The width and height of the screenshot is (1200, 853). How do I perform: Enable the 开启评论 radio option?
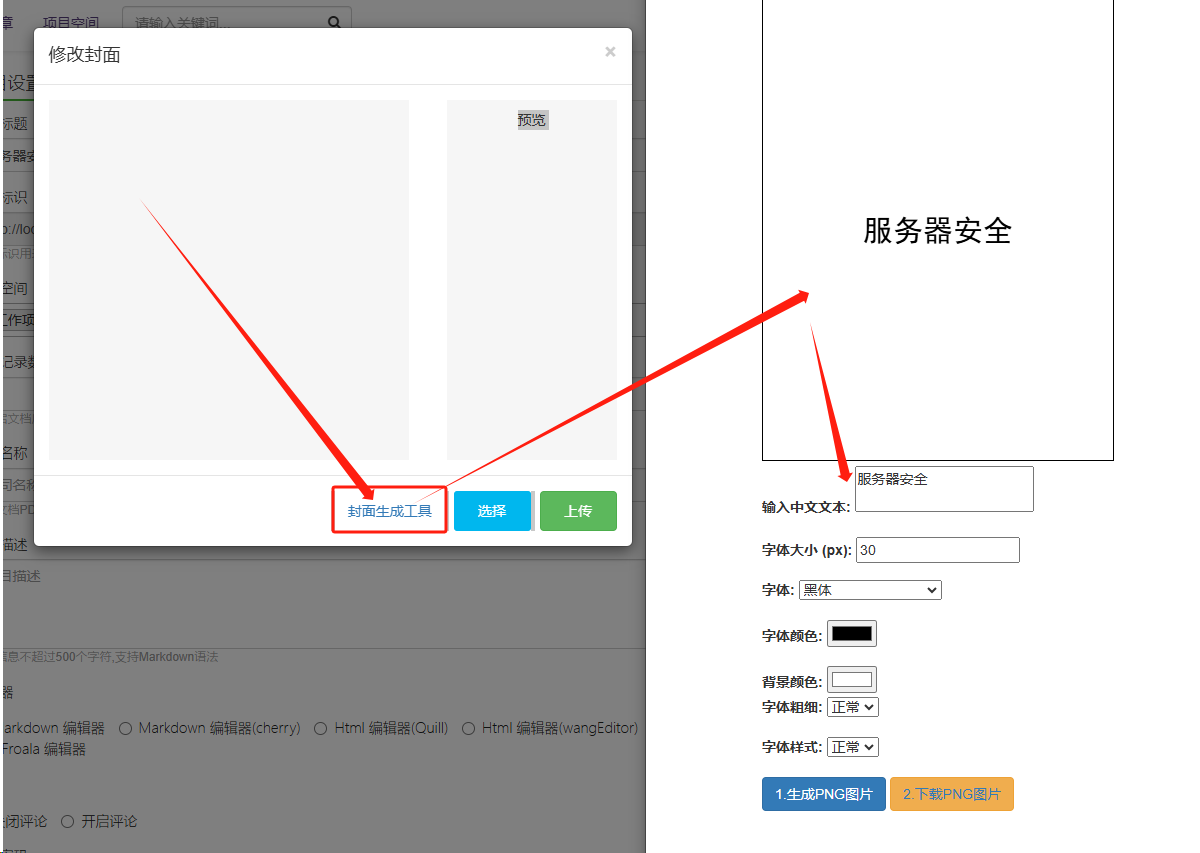(68, 821)
